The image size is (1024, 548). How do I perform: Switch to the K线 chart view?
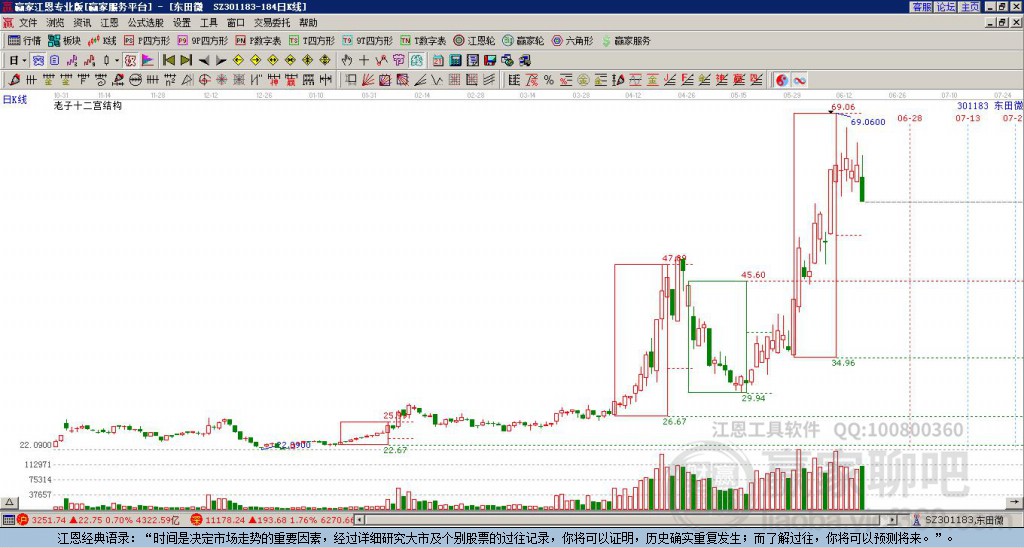point(101,40)
